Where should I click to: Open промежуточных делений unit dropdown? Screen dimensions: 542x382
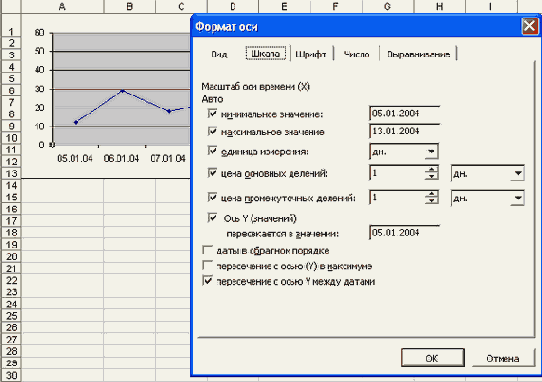click(x=518, y=198)
